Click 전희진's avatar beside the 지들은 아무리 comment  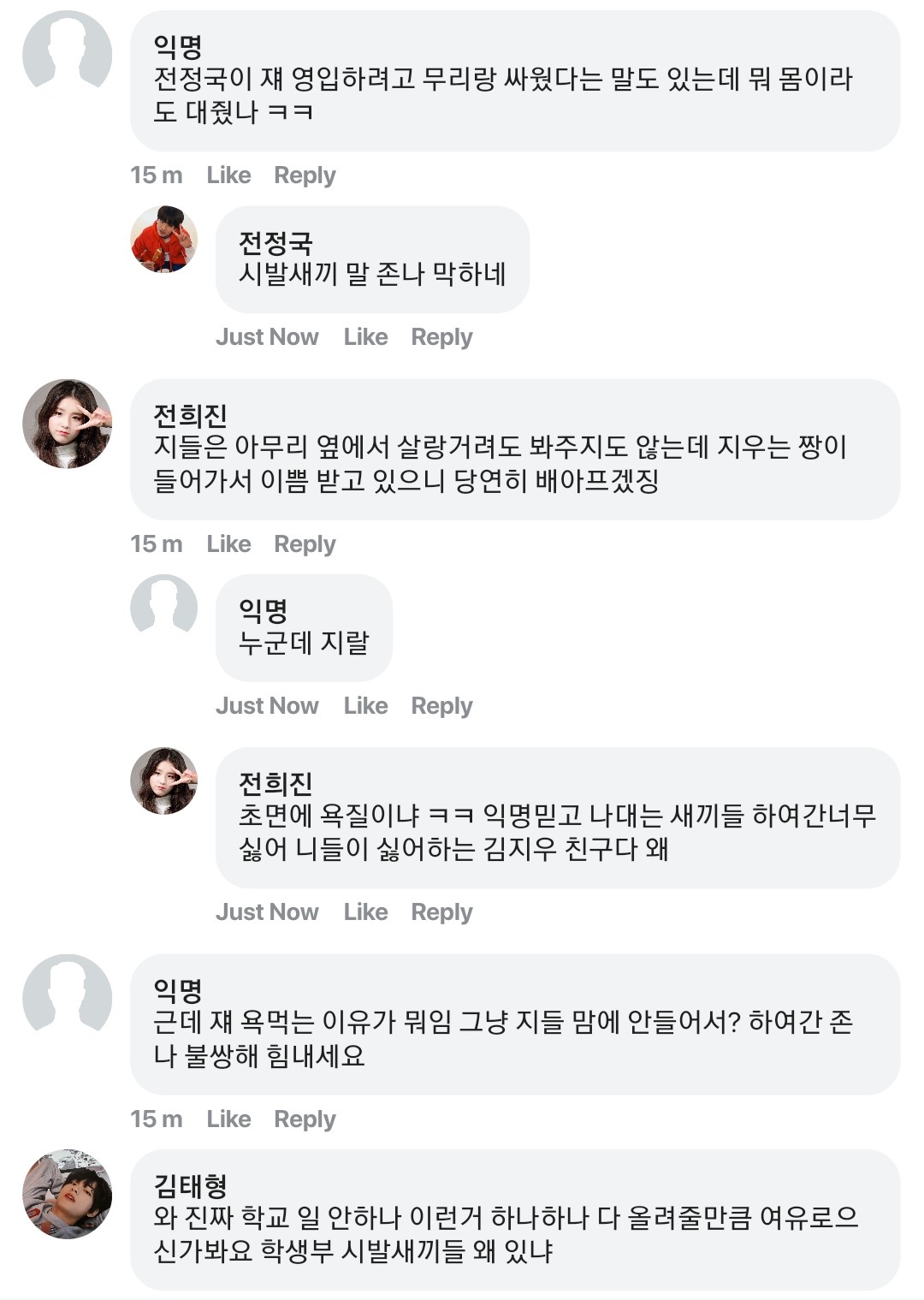(x=67, y=424)
